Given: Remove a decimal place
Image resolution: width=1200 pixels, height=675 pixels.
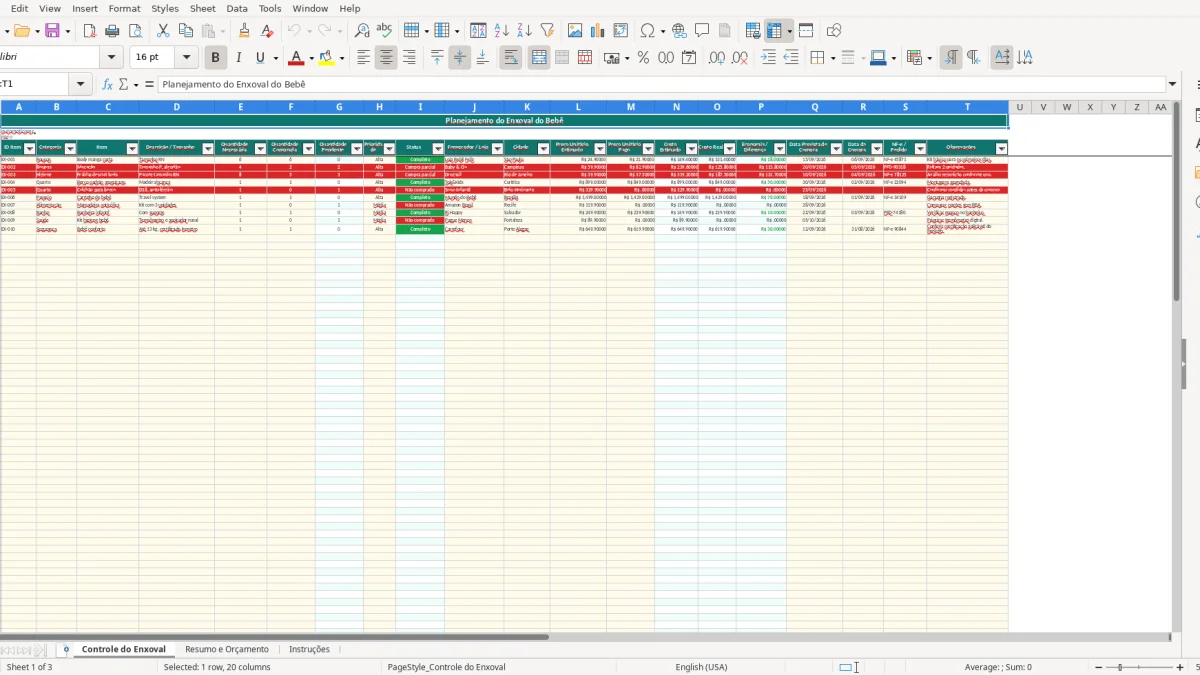Looking at the screenshot, I should pos(740,58).
